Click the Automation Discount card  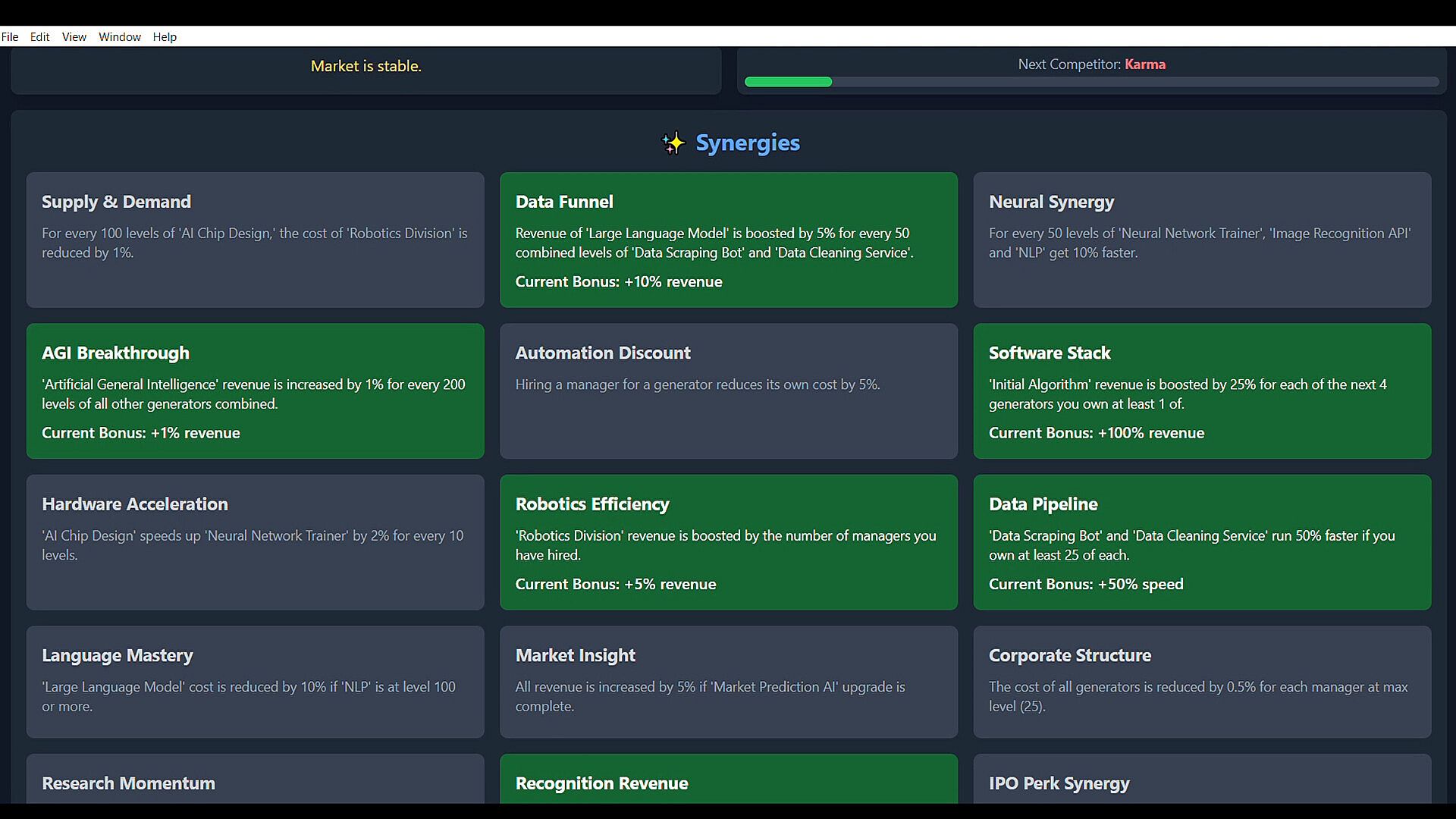pos(728,391)
